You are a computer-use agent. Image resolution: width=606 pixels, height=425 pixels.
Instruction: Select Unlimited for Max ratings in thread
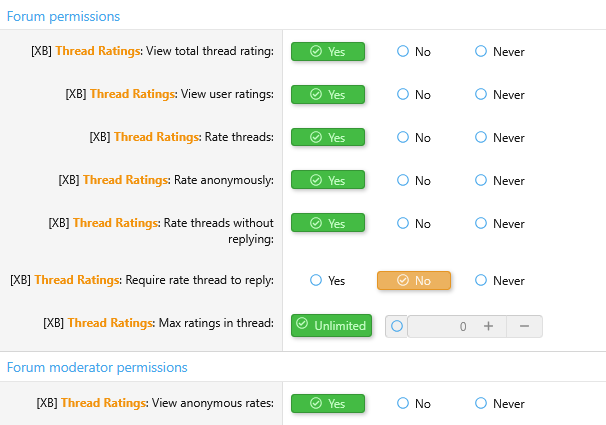point(331,325)
